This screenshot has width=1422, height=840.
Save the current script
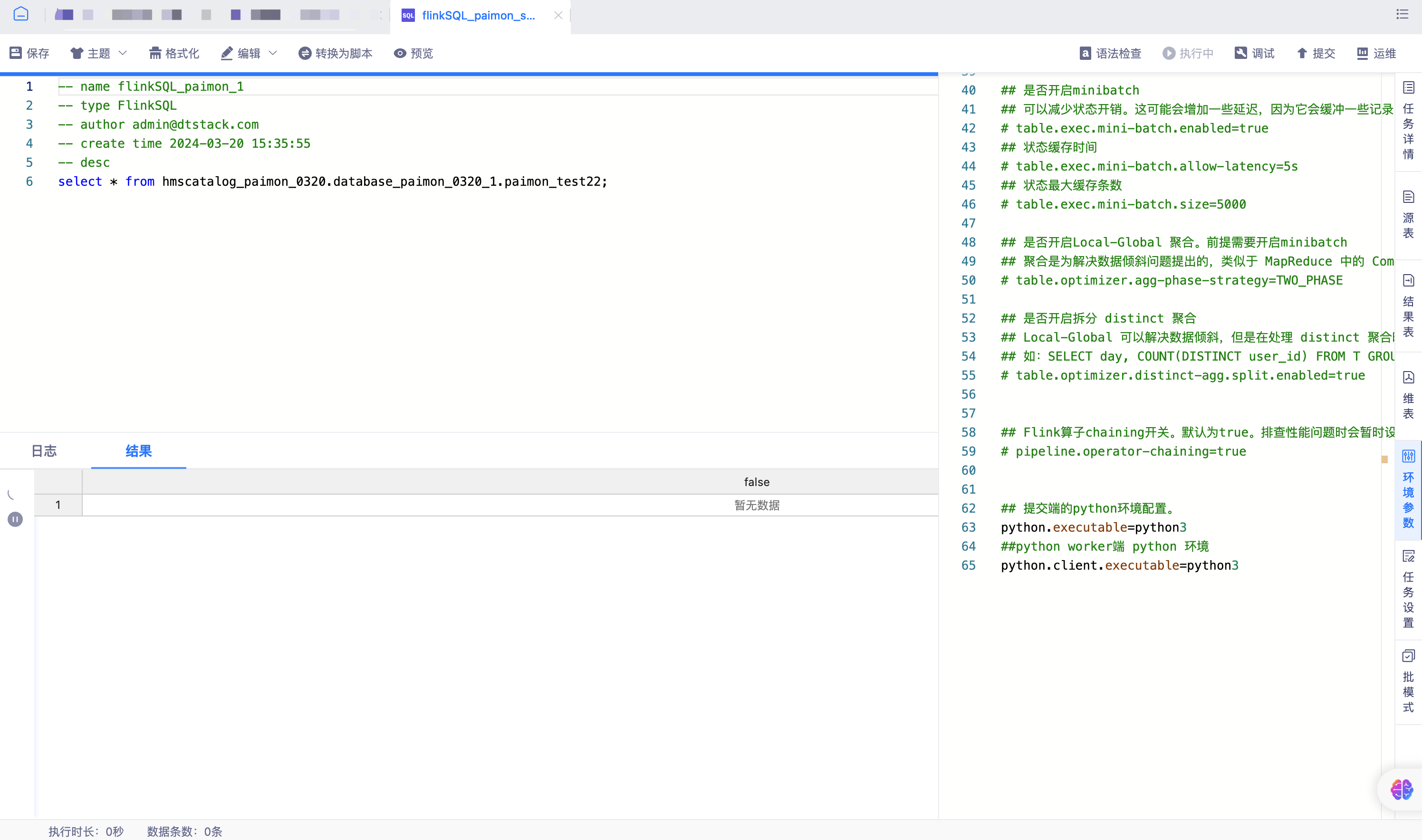29,53
